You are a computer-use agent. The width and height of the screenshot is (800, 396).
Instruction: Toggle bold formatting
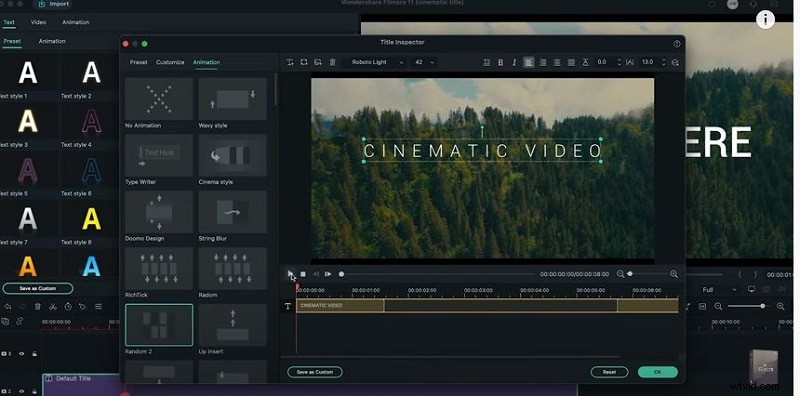click(x=501, y=62)
